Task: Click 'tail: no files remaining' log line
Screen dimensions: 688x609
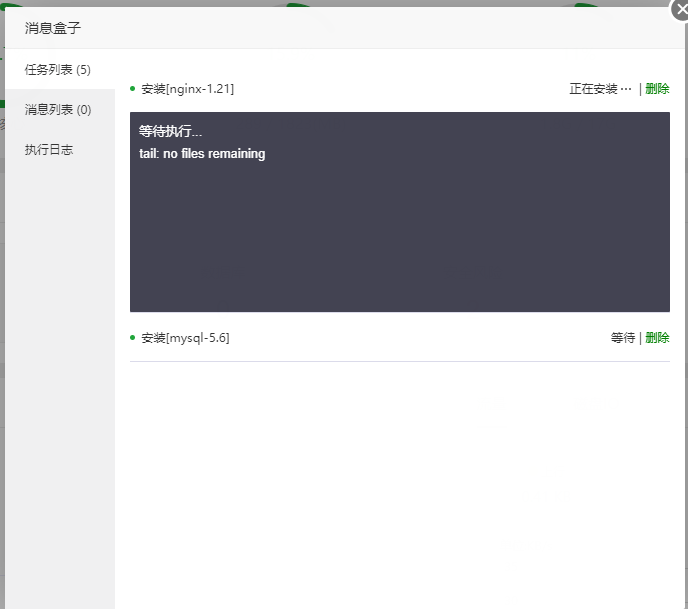Action: tap(202, 154)
